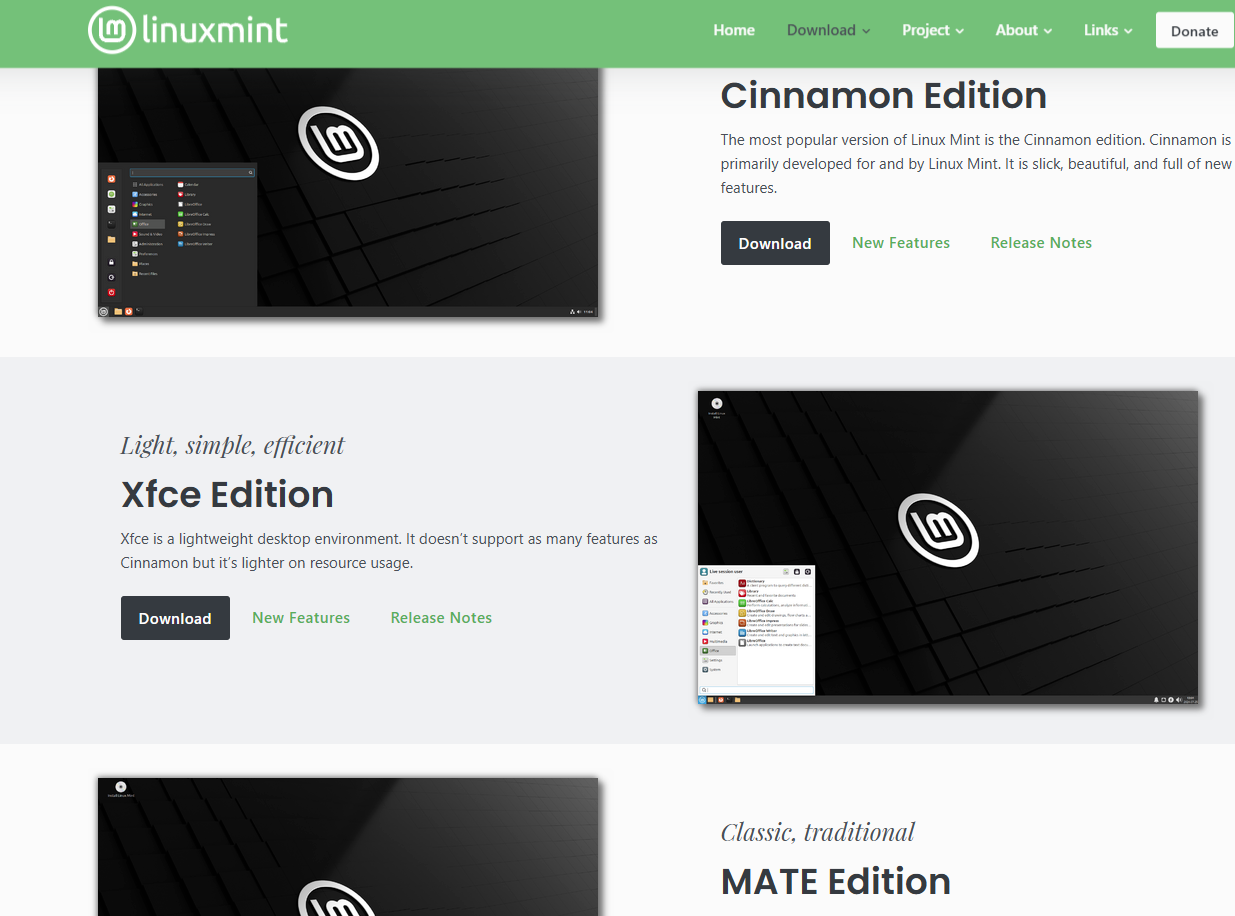The width and height of the screenshot is (1235, 916).
Task: Click the Linux Mint logo in header
Action: [188, 30]
